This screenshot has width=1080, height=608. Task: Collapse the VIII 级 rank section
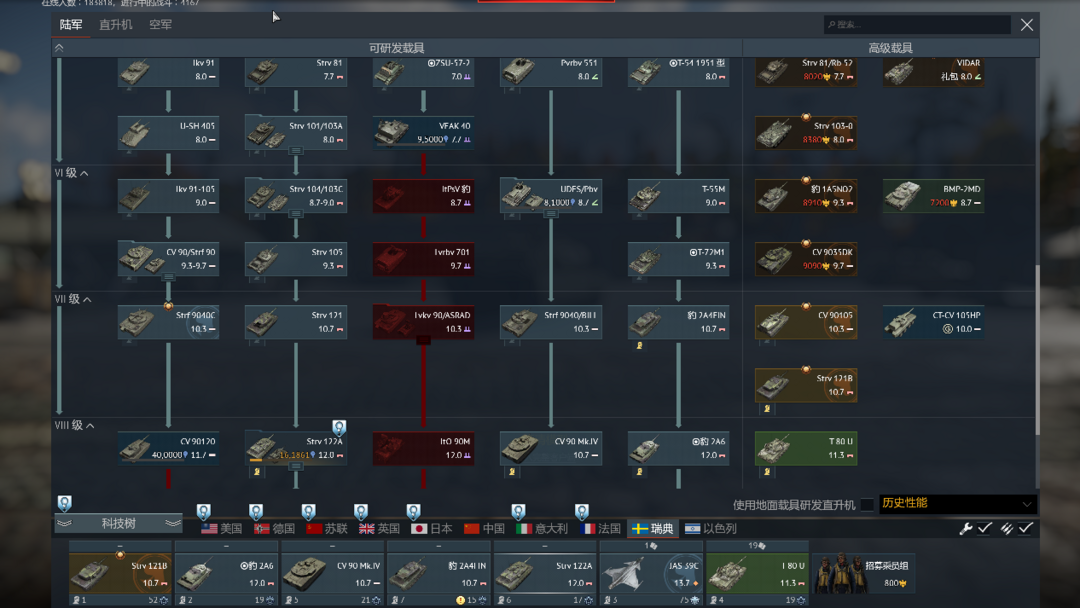pos(90,426)
